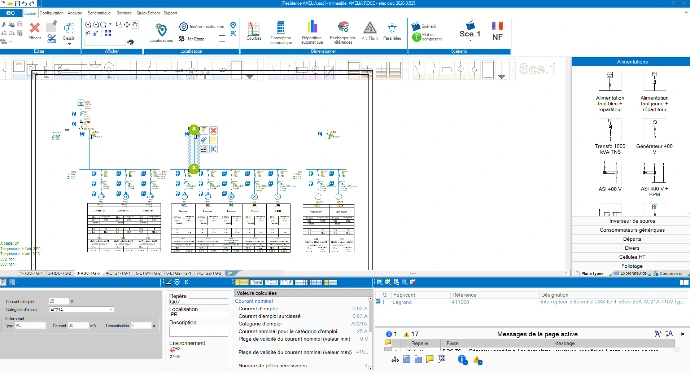Click the red X on the diagram popup
Viewport: 690px width, 372px height.
pos(213,130)
